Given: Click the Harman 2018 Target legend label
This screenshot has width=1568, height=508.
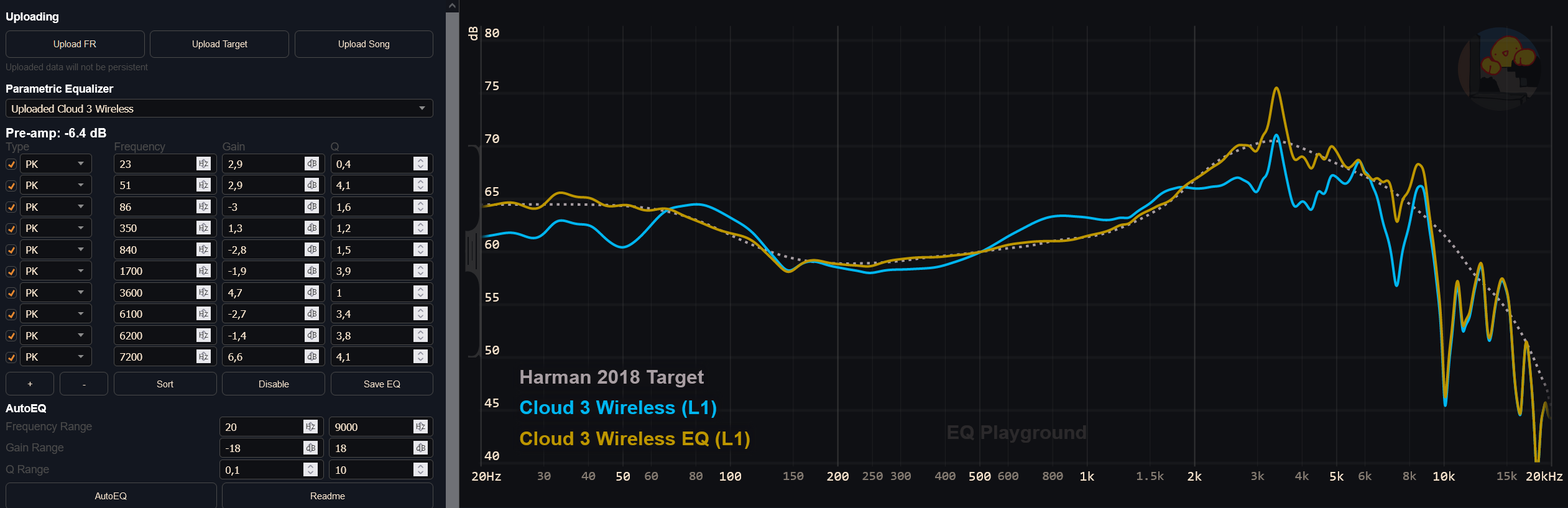Looking at the screenshot, I should tap(611, 377).
